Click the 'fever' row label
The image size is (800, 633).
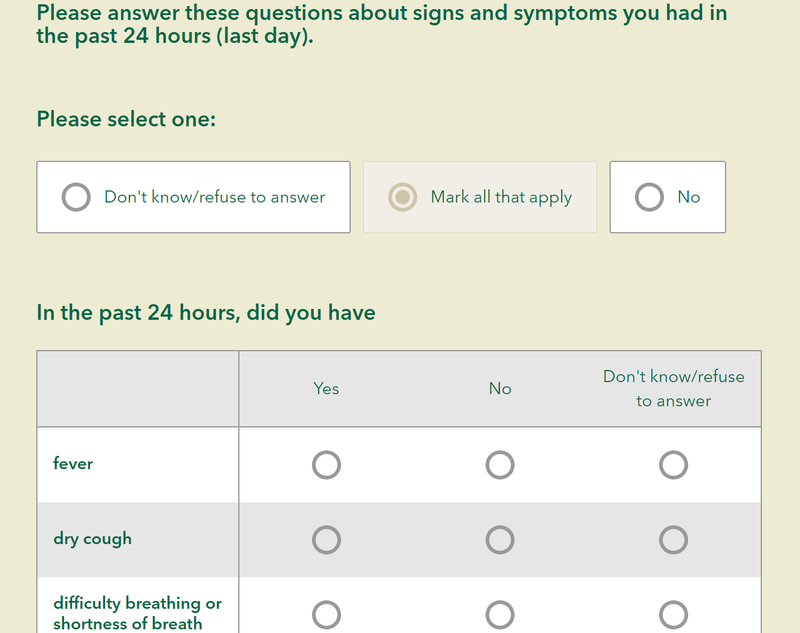pos(73,464)
